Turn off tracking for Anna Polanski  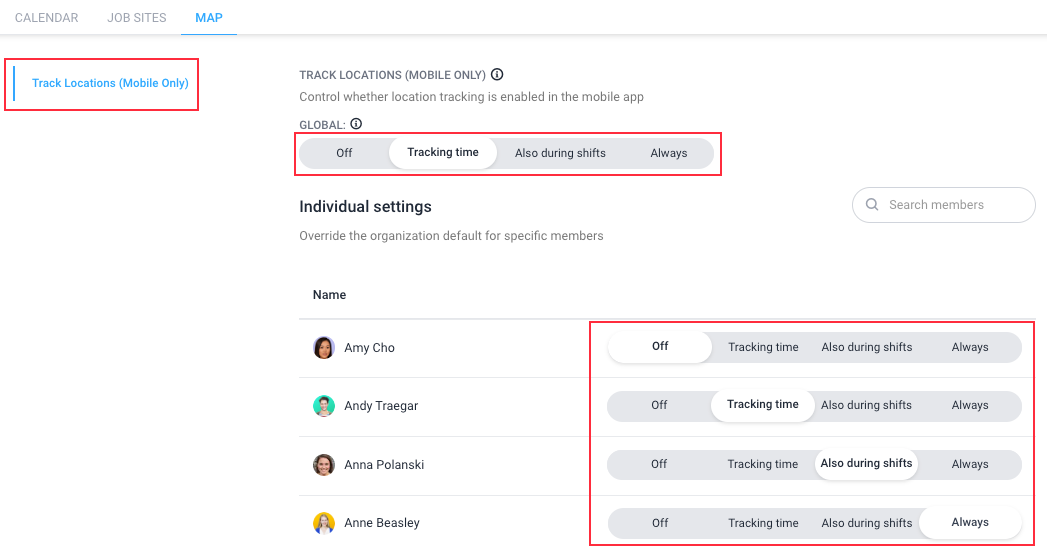(659, 464)
